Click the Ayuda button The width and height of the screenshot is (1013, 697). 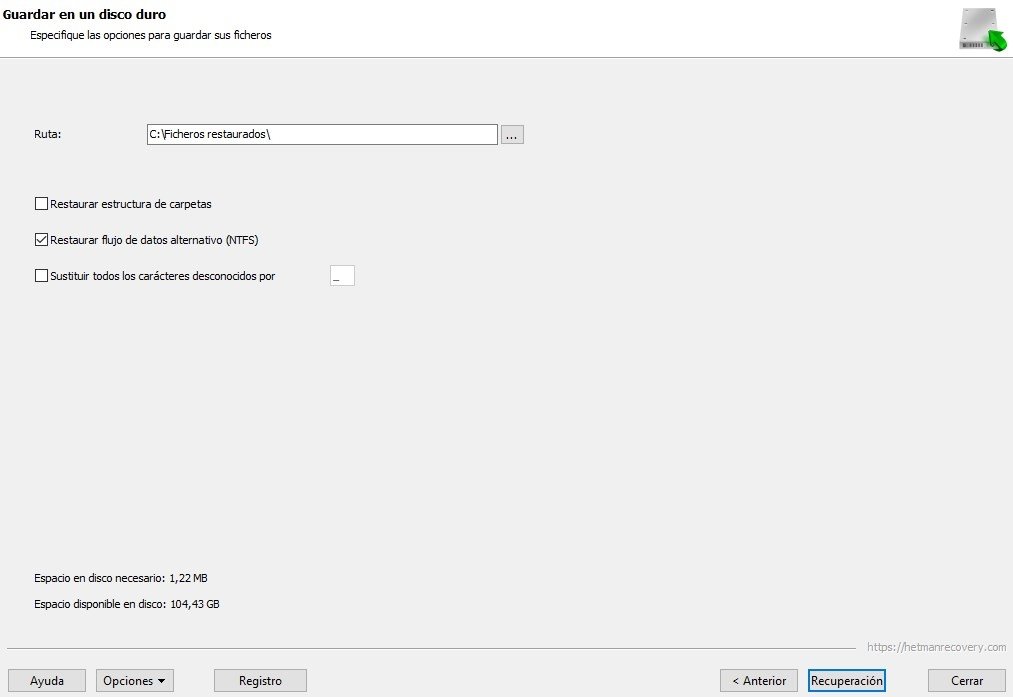pyautogui.click(x=47, y=681)
